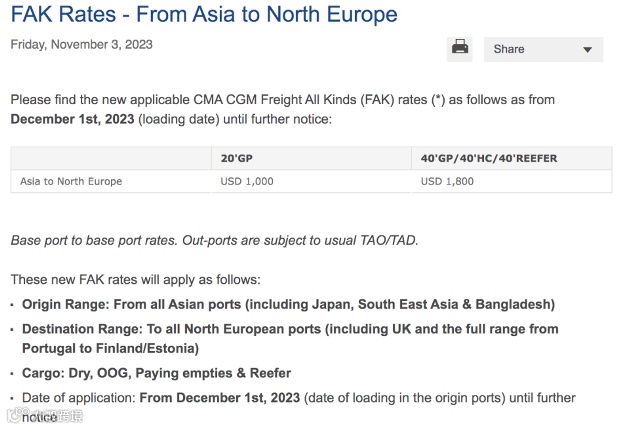Screen dimensions: 622x429
Task: Click the 'Please find the new applicable' paragraph
Action: click(282, 100)
